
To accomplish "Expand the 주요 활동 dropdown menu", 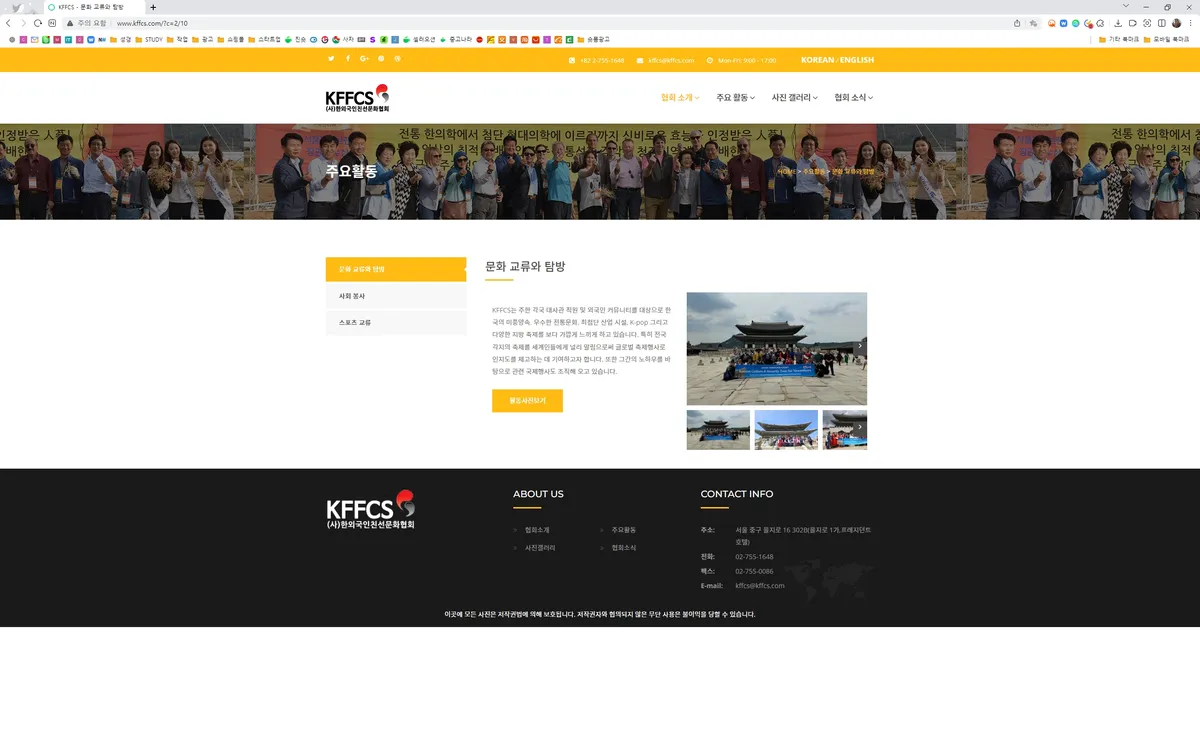I will pyautogui.click(x=735, y=98).
